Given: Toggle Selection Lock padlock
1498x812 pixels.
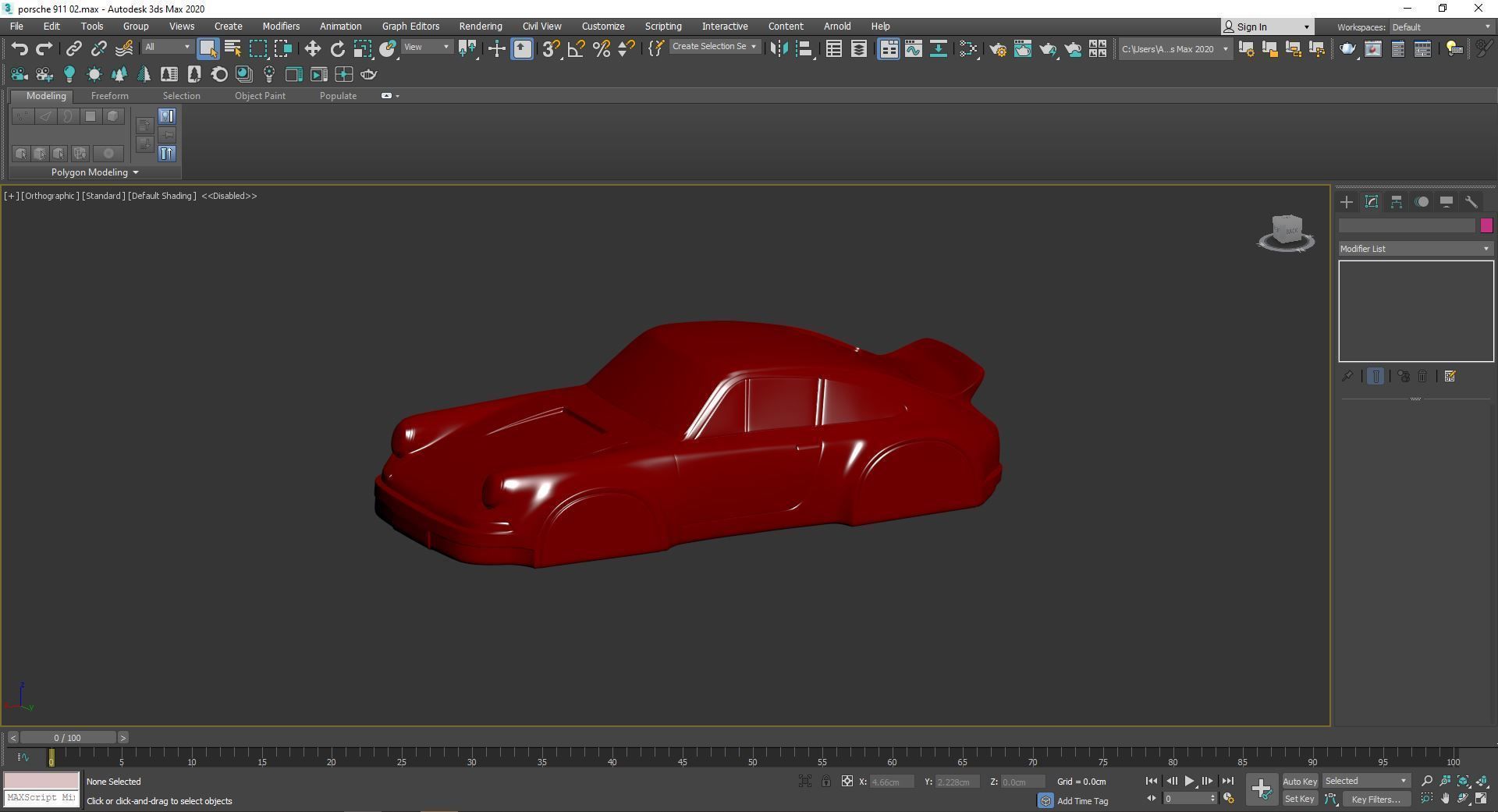Looking at the screenshot, I should point(826,781).
